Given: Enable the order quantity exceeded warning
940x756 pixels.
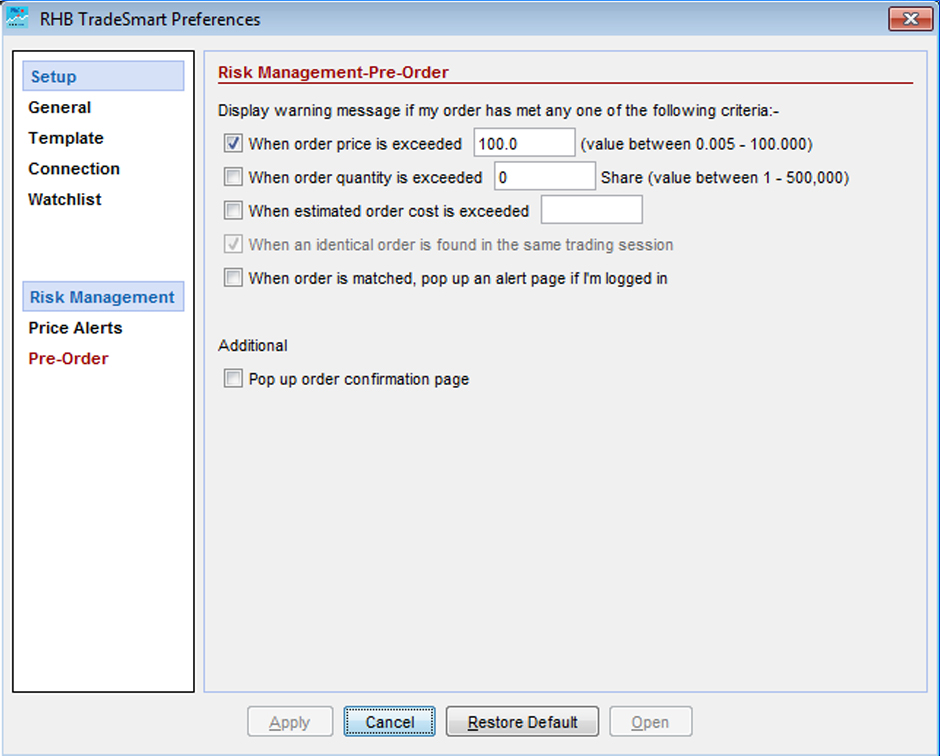Looking at the screenshot, I should [x=233, y=177].
